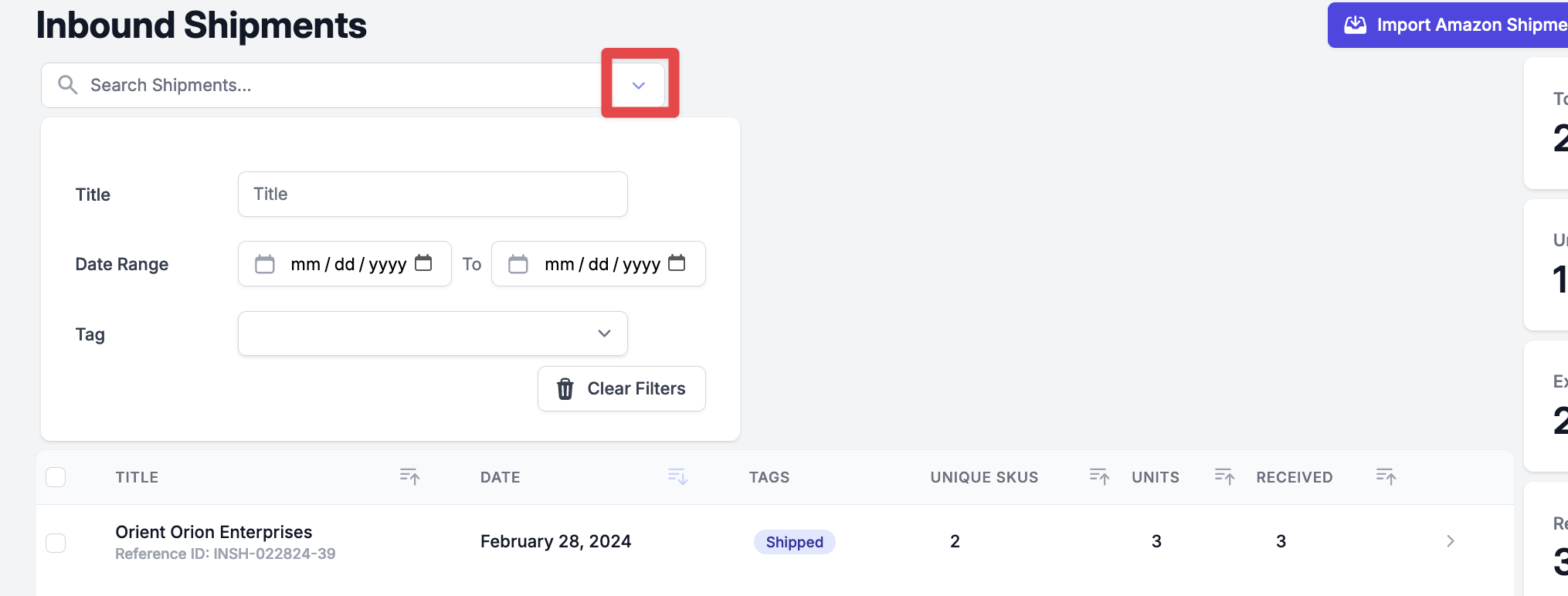
Task: Sort by Received column icon
Action: tap(1386, 476)
